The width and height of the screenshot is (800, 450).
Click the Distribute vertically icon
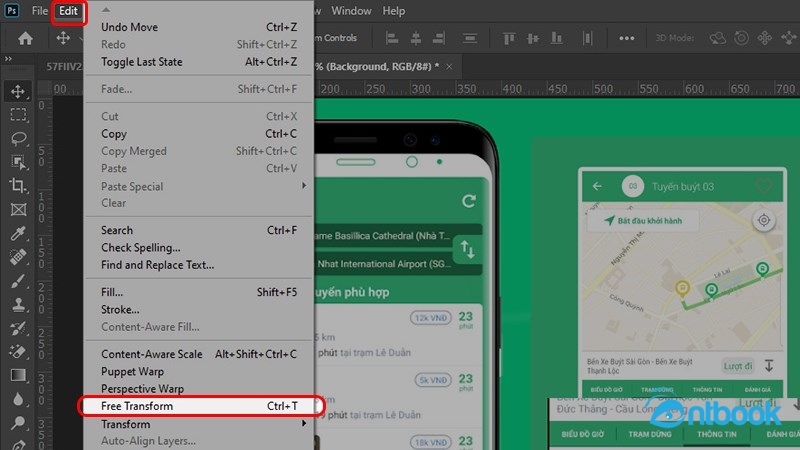point(470,38)
